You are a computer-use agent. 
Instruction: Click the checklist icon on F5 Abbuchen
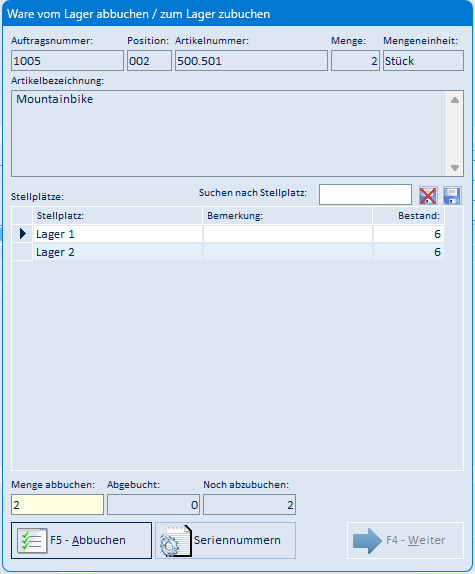[32, 540]
